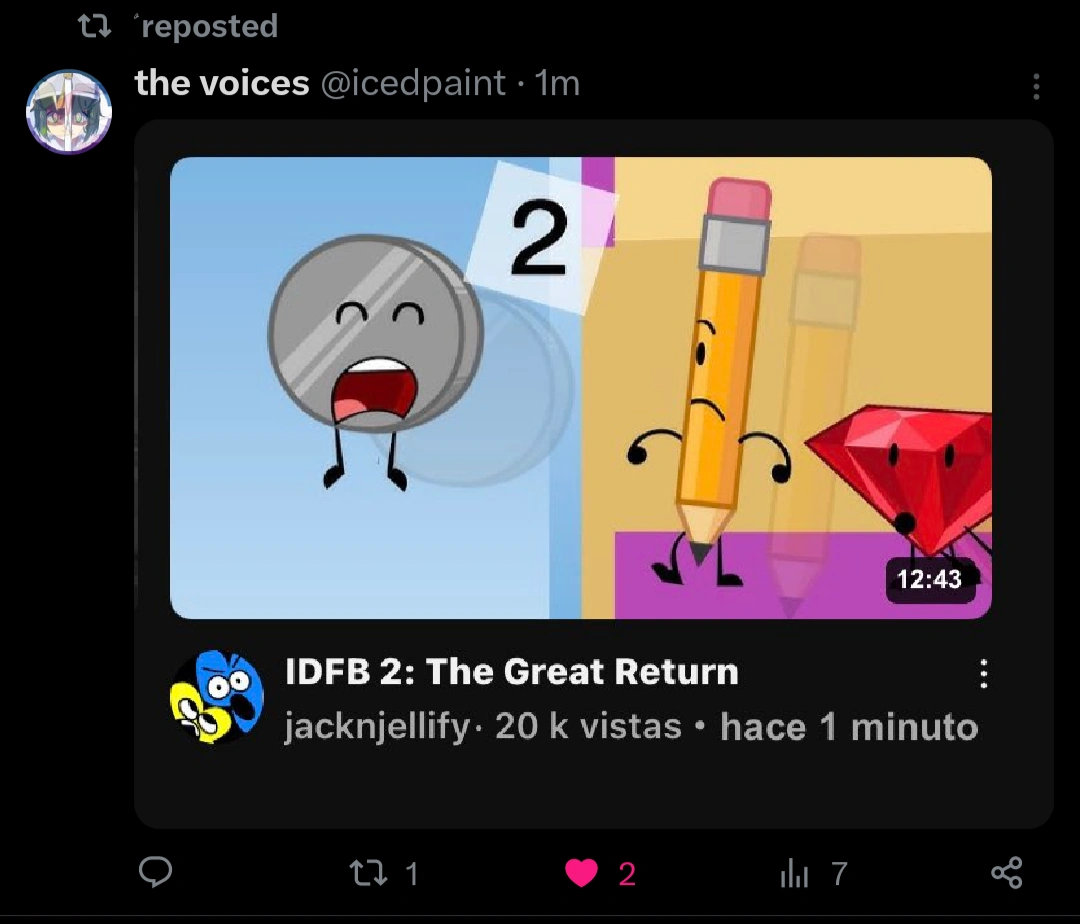Open the 'IDFB 2: The Great Return' video title
The width and height of the screenshot is (1080, 924).
pyautogui.click(x=511, y=671)
